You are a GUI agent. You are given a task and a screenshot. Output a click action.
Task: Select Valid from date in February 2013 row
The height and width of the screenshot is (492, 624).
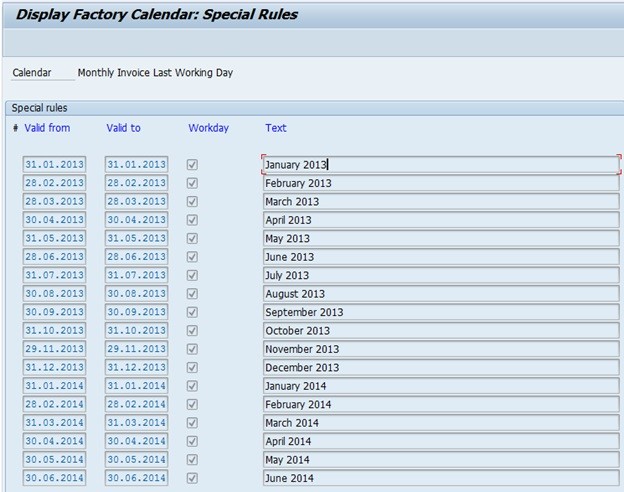pyautogui.click(x=55, y=183)
